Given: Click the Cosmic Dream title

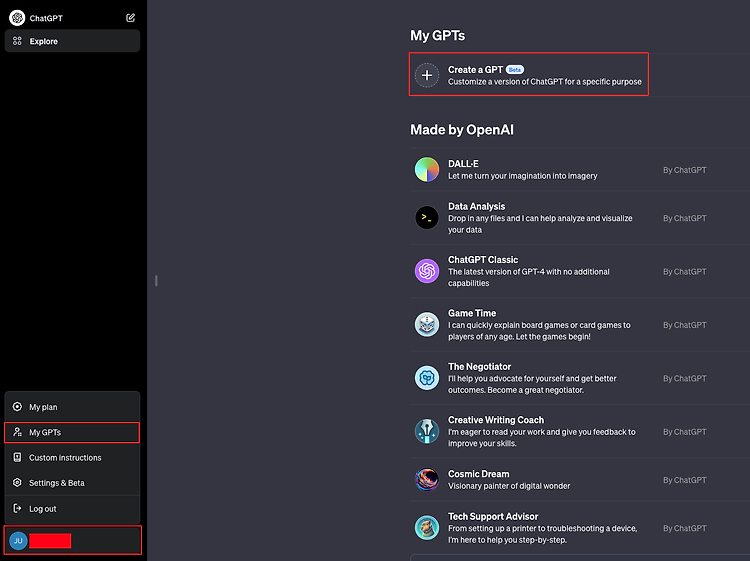Looking at the screenshot, I should [478, 474].
